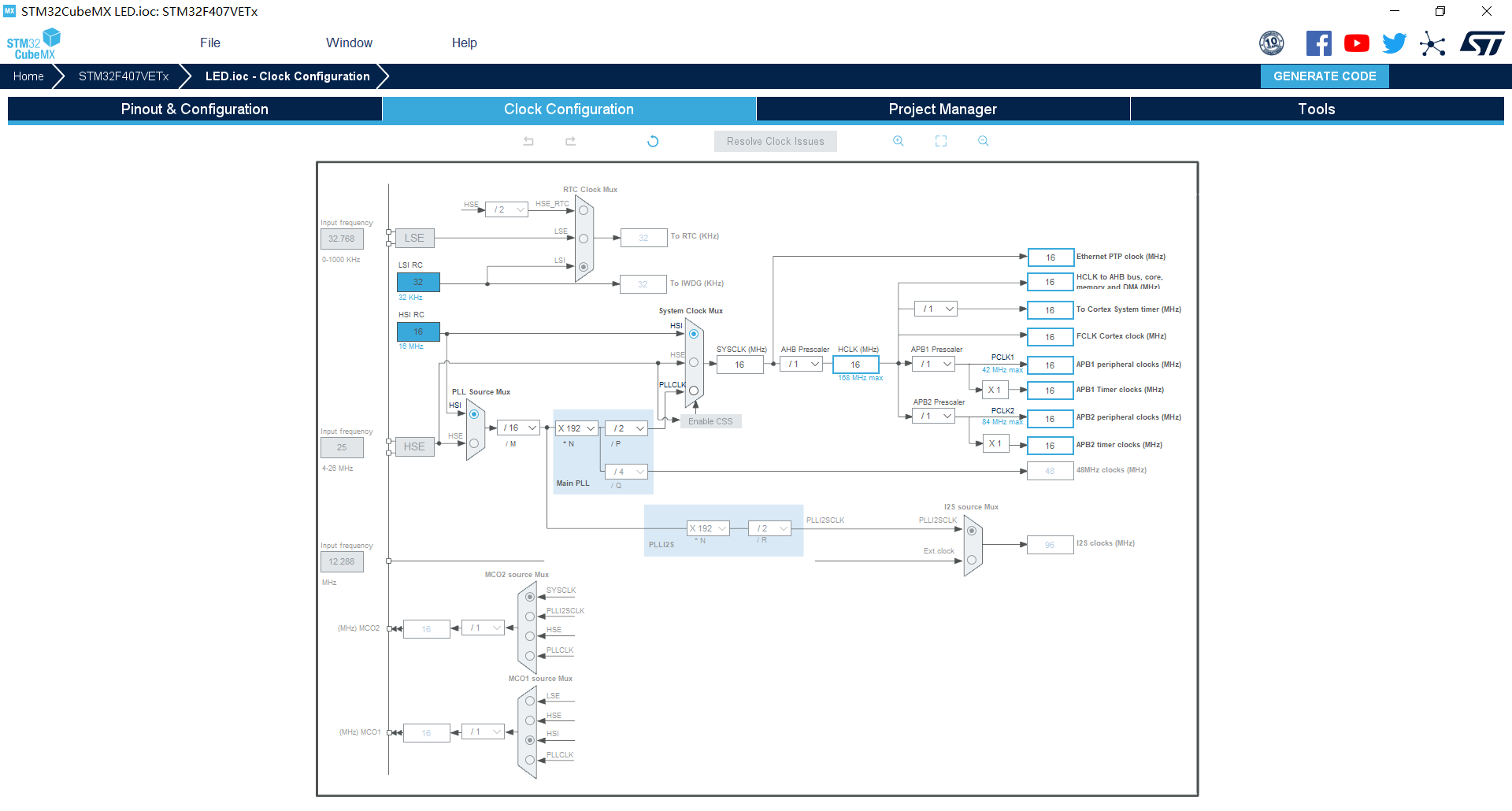Viewport: 1512px width, 811px height.
Task: Select HSE in System Clock Mux
Action: click(x=694, y=362)
